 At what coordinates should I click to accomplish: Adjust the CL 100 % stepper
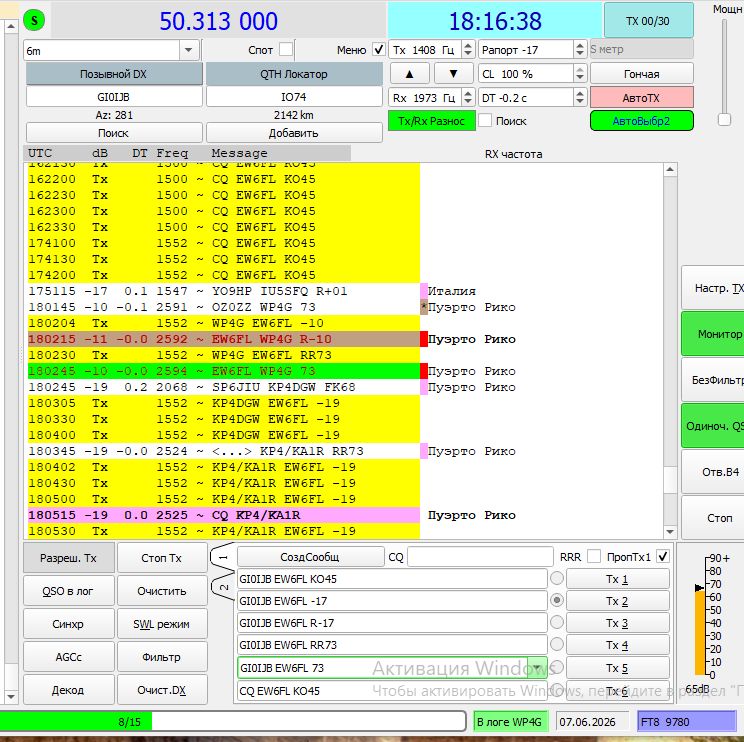580,74
